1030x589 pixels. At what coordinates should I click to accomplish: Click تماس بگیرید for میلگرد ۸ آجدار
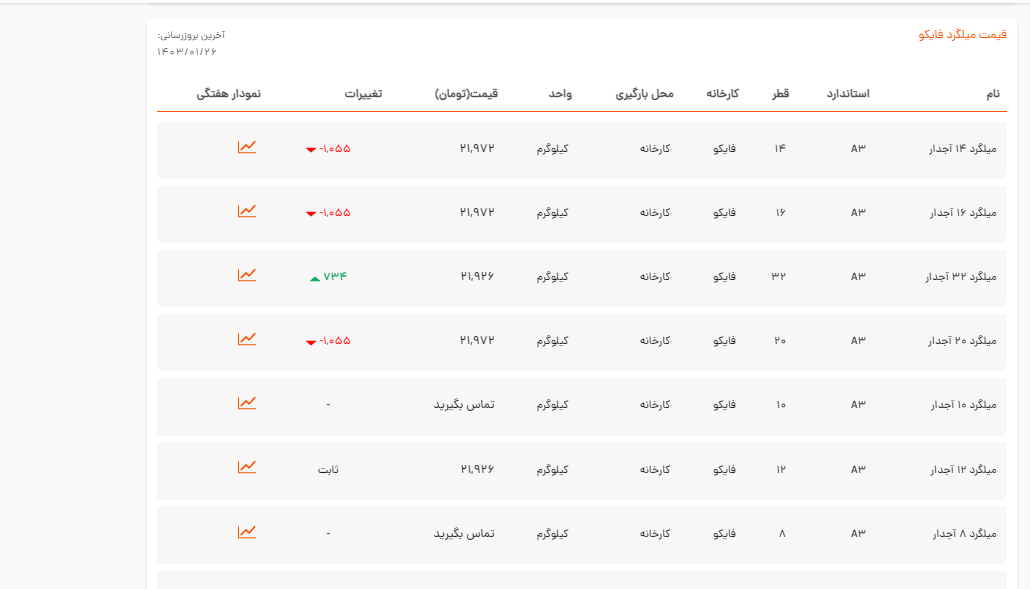coord(464,533)
